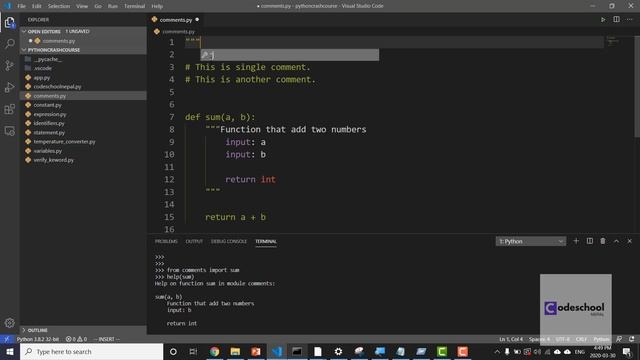Image resolution: width=640 pixels, height=360 pixels.
Task: Open the Edit menu
Action: (x=37, y=6)
